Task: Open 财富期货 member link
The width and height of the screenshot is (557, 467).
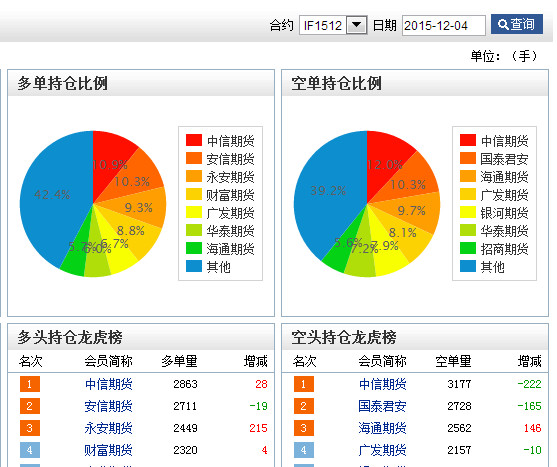Action: [x=108, y=450]
